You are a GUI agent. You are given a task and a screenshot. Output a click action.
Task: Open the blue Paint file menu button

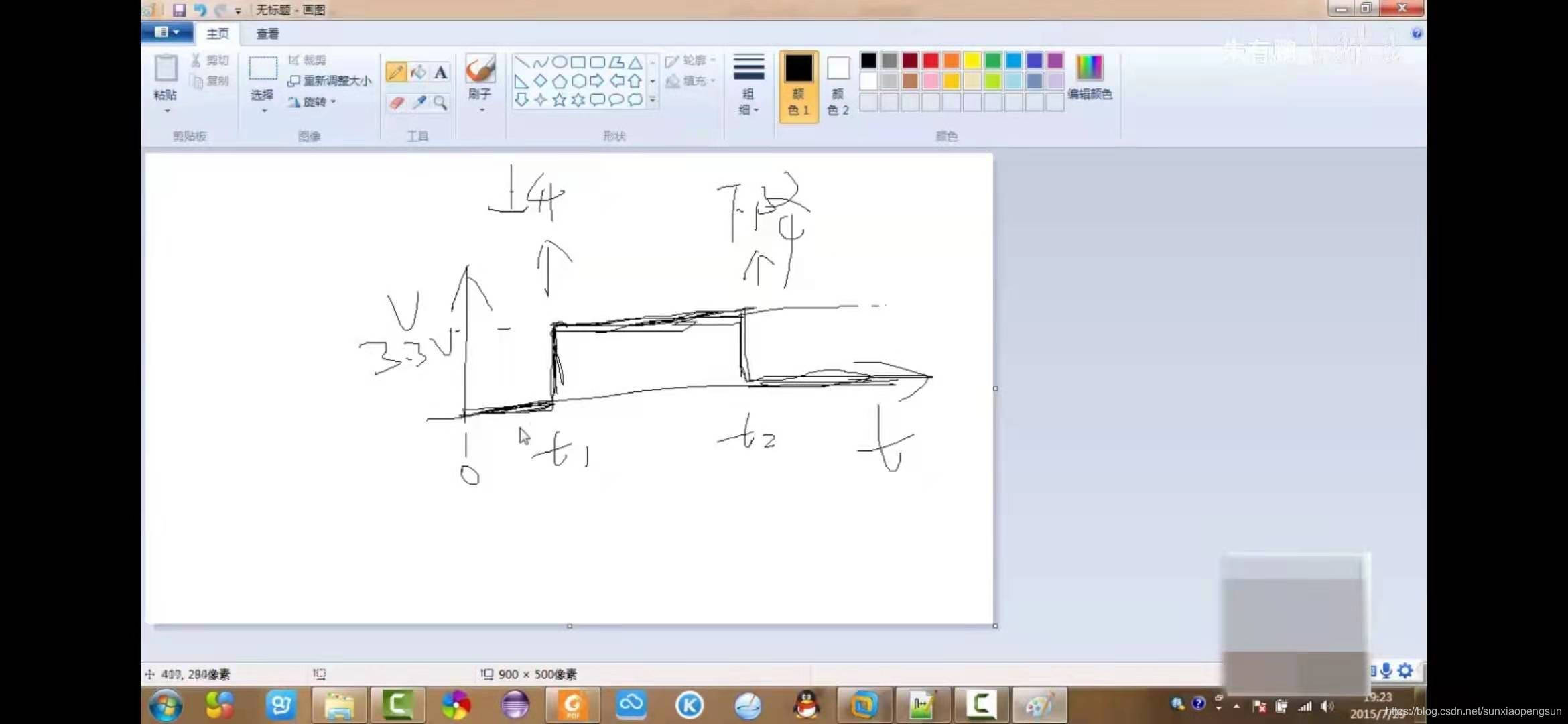pyautogui.click(x=166, y=32)
